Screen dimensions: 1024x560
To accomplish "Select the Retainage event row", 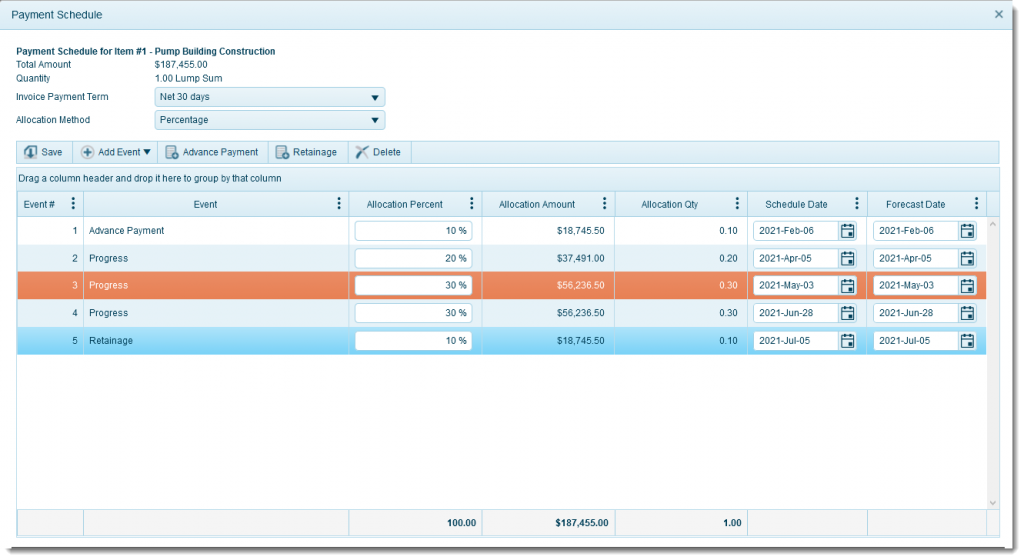I will (502, 340).
